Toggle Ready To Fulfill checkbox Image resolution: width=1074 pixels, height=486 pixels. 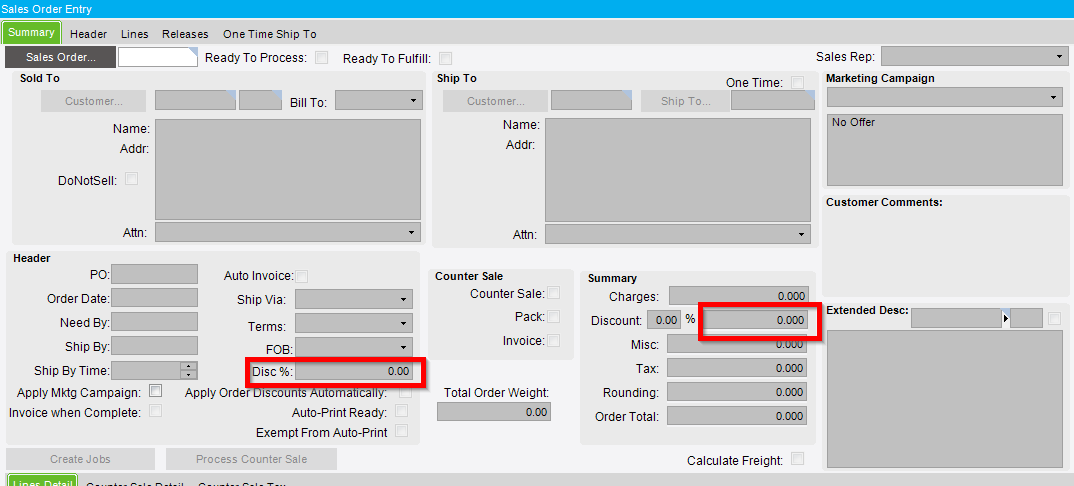point(445,59)
